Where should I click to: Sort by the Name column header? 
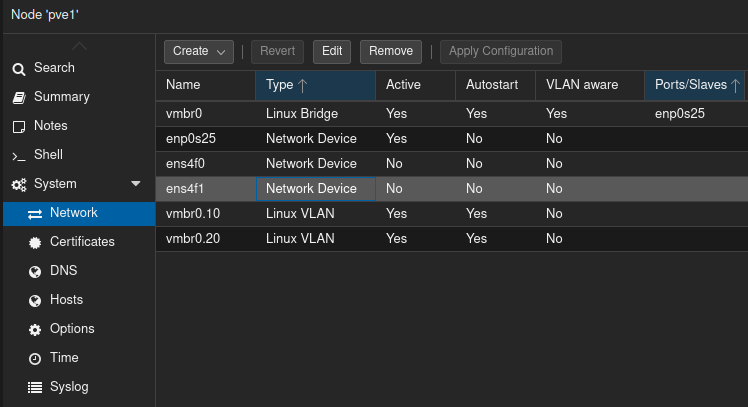point(206,85)
